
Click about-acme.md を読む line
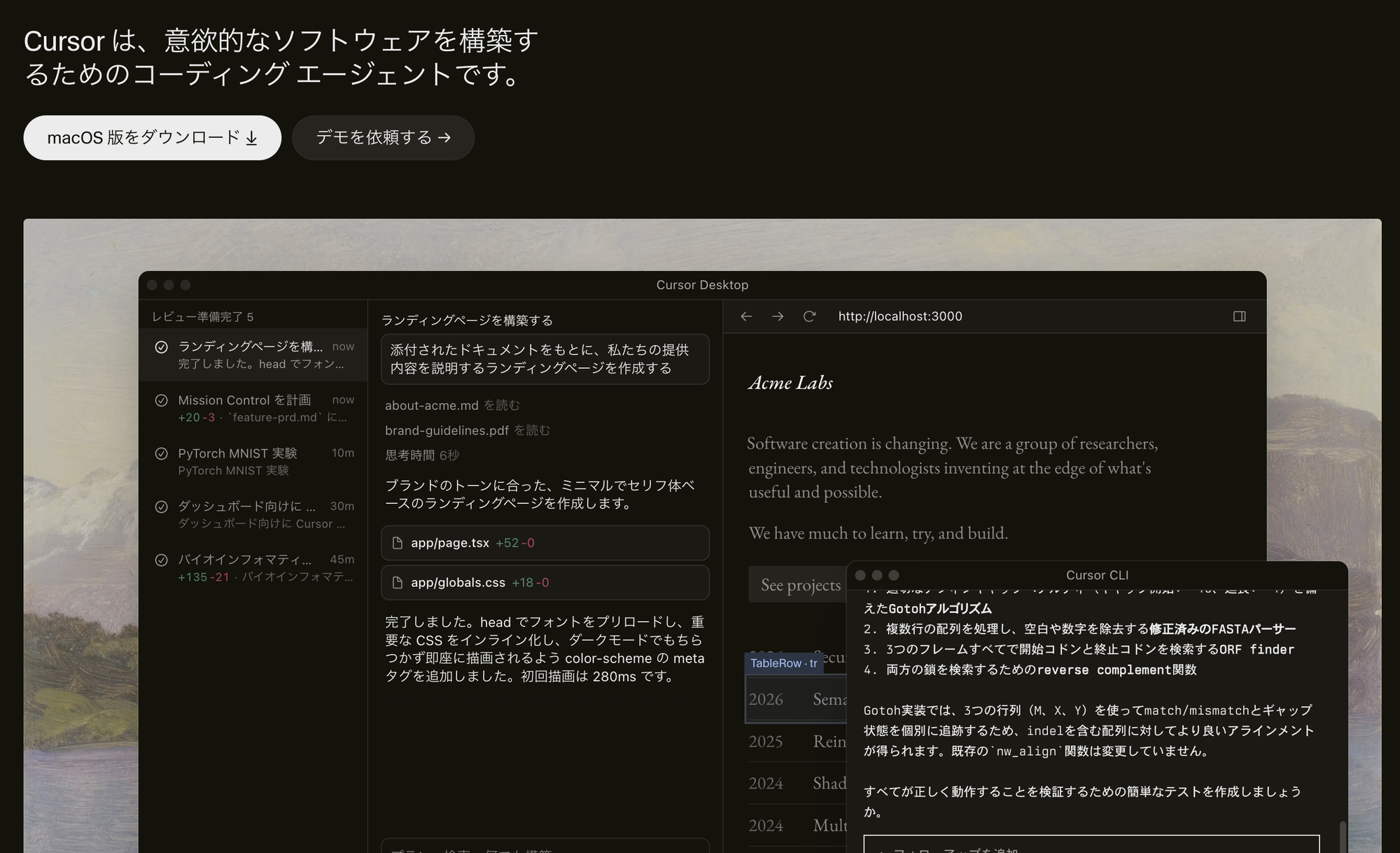coord(452,405)
